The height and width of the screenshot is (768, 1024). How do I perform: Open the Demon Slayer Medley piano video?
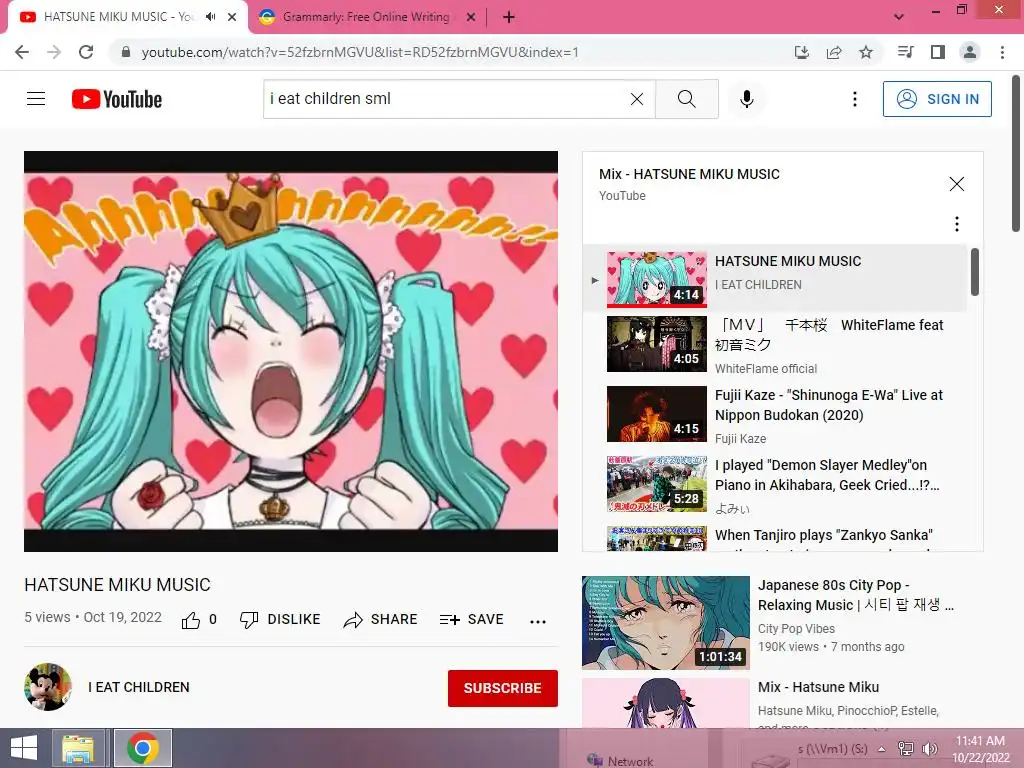[x=775, y=485]
